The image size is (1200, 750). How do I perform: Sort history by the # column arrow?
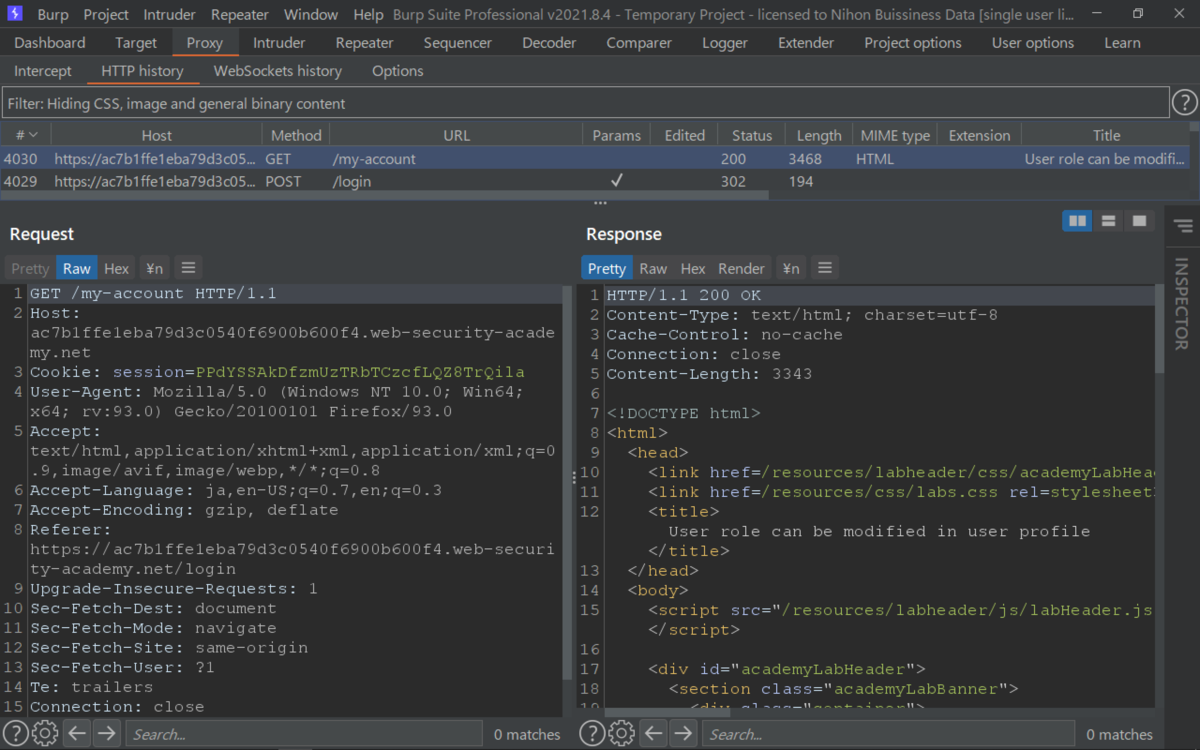tap(34, 135)
